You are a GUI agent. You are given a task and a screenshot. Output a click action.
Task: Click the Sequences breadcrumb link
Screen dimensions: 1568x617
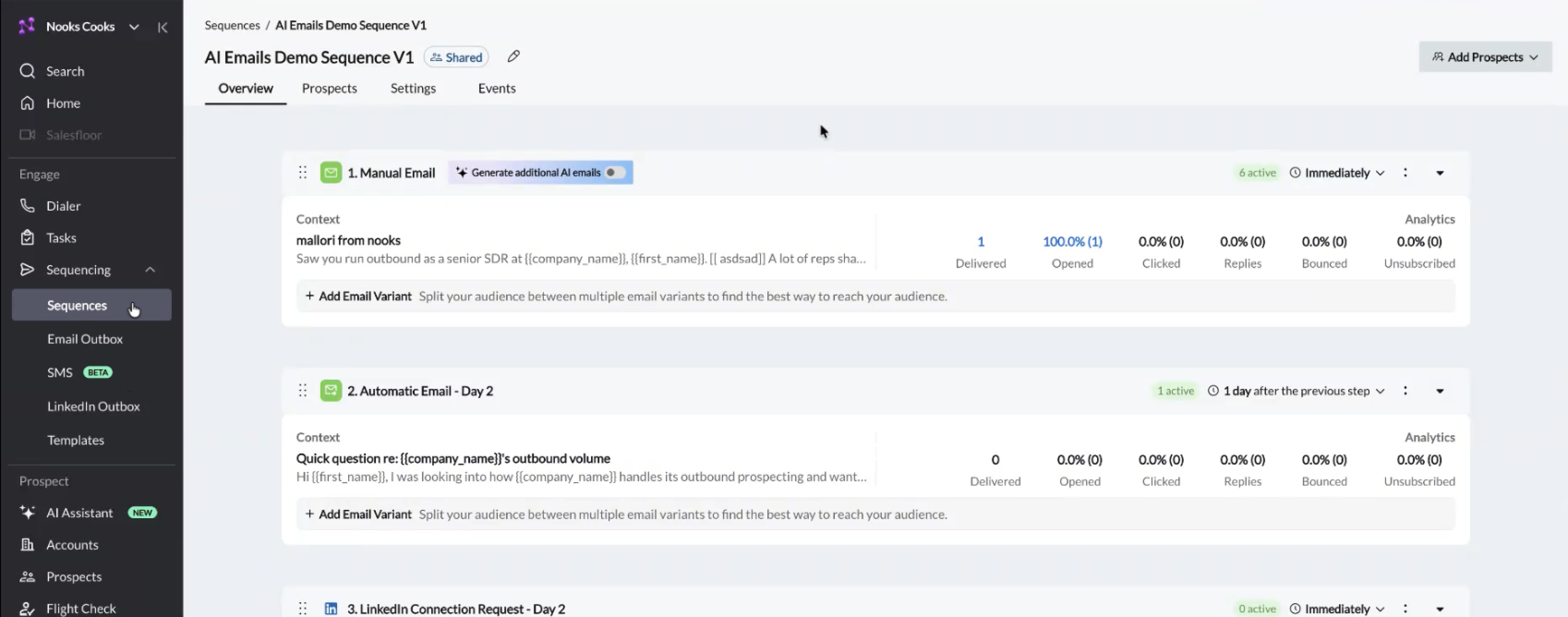point(232,25)
